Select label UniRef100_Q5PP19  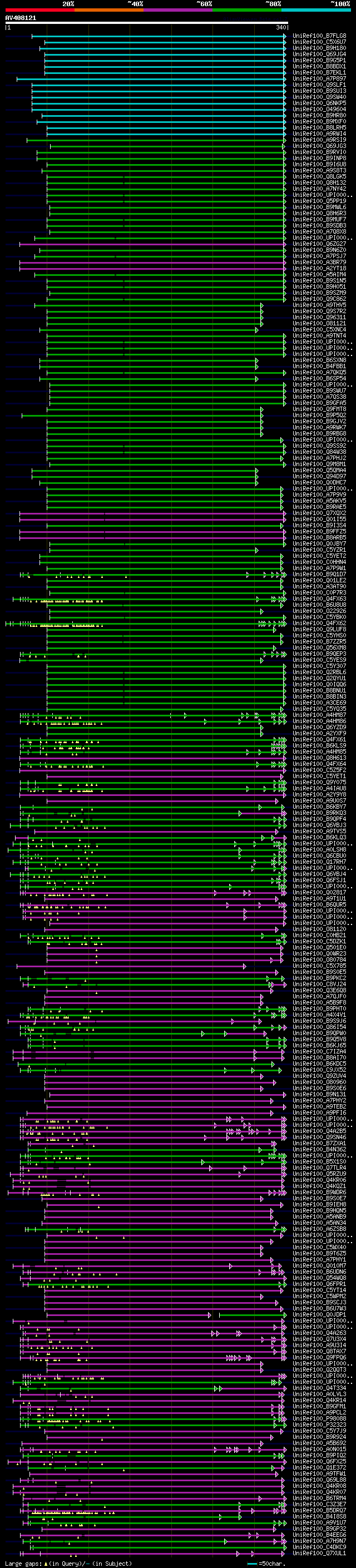tap(319, 201)
